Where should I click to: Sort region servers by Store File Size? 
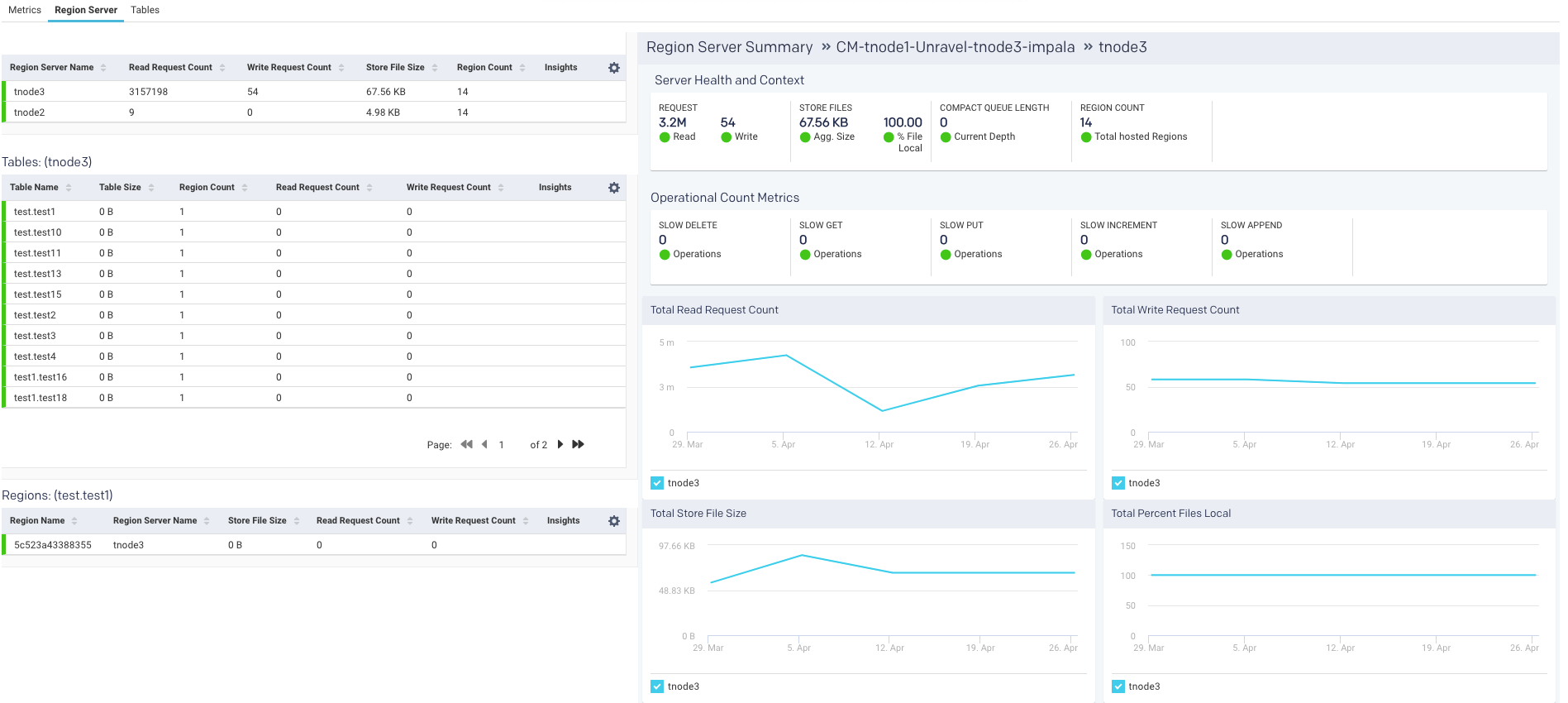click(435, 68)
